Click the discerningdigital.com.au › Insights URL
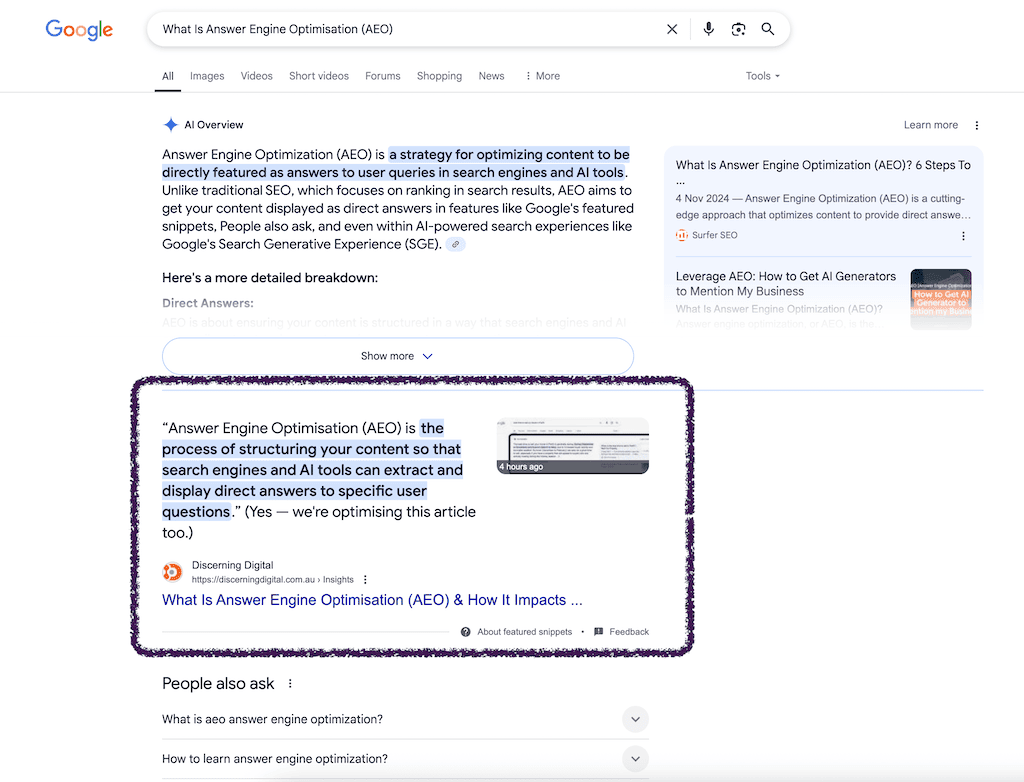 (x=272, y=579)
